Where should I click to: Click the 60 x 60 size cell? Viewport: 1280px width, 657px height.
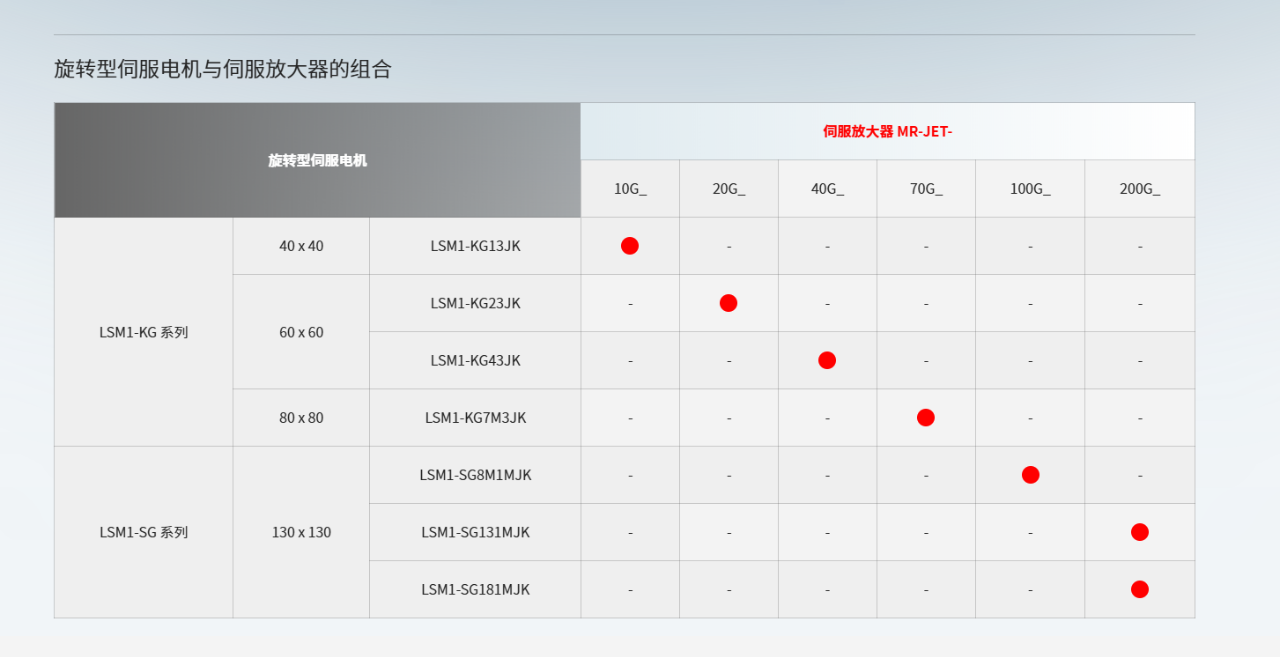tap(301, 332)
